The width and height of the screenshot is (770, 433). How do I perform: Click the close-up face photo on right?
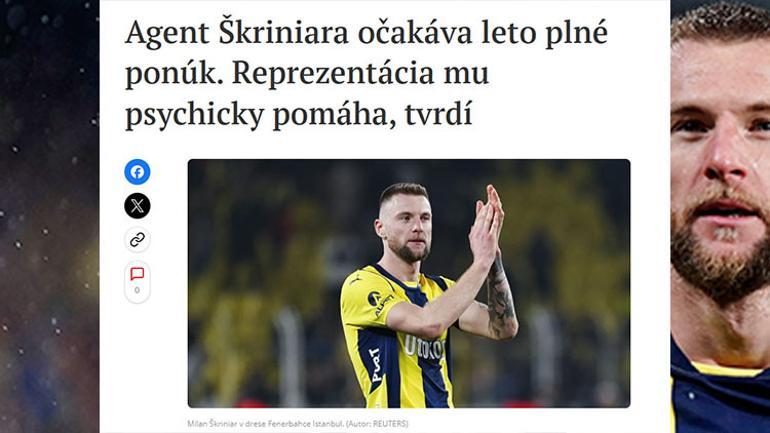(720, 216)
